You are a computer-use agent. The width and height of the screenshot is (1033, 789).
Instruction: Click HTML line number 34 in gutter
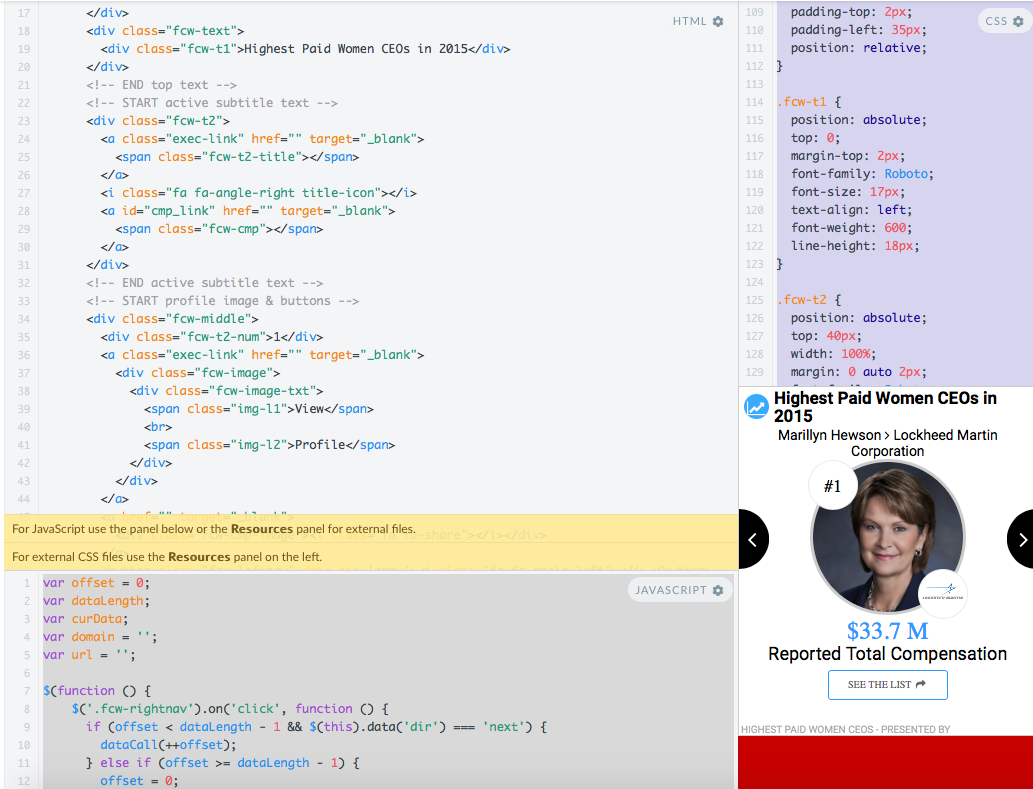[x=24, y=319]
